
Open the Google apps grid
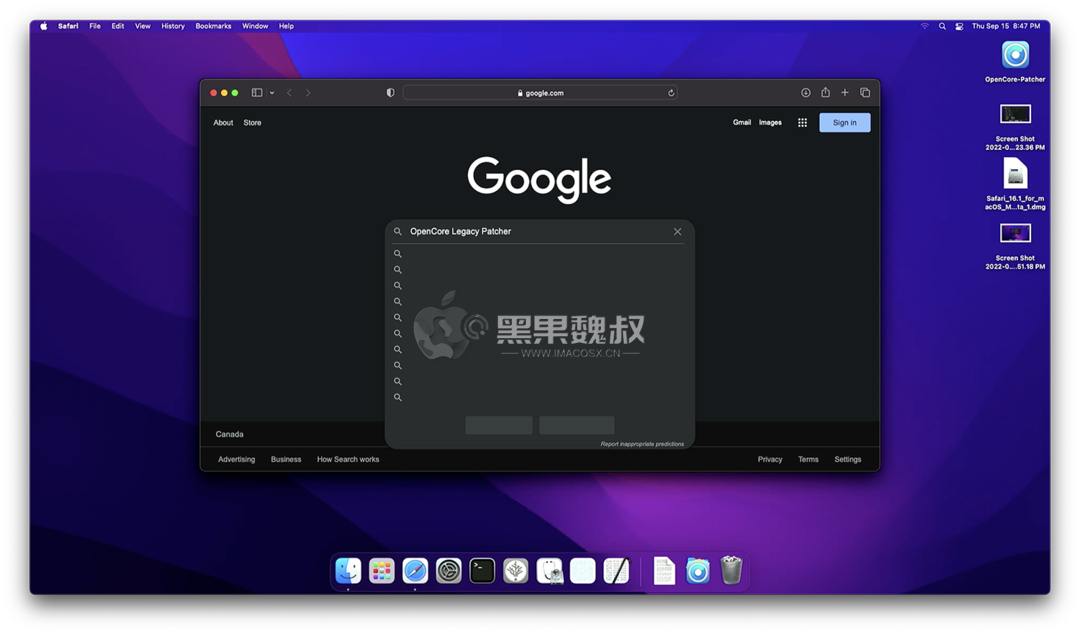[x=802, y=122]
